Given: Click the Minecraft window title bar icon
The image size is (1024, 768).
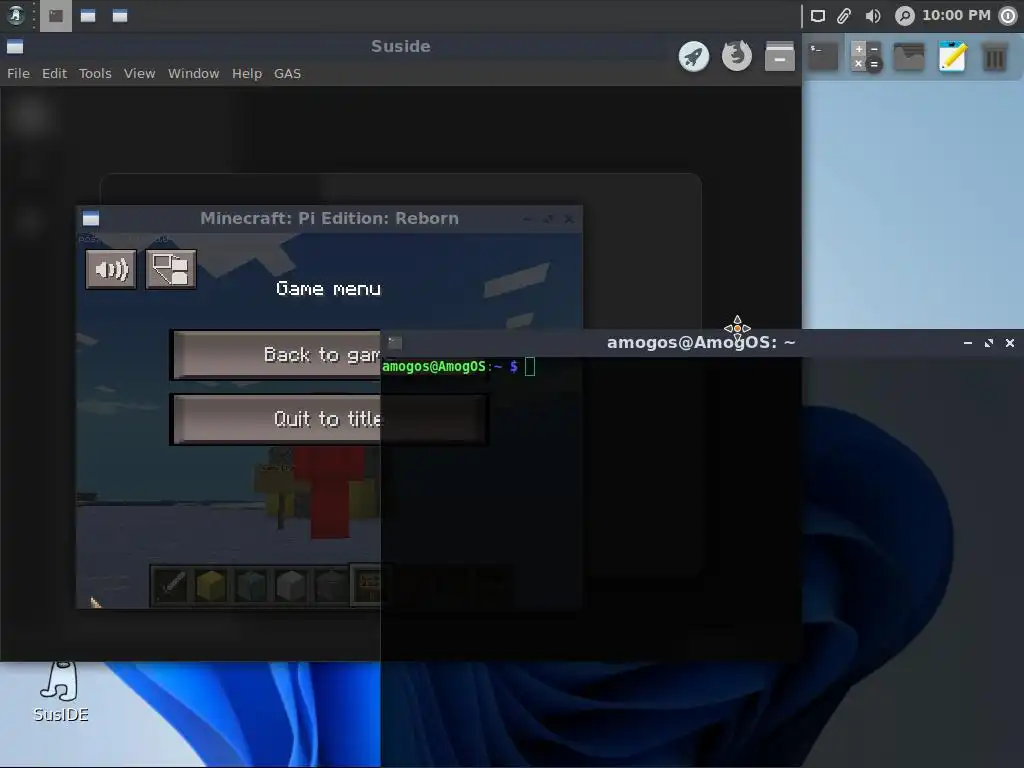Looking at the screenshot, I should 91,219.
